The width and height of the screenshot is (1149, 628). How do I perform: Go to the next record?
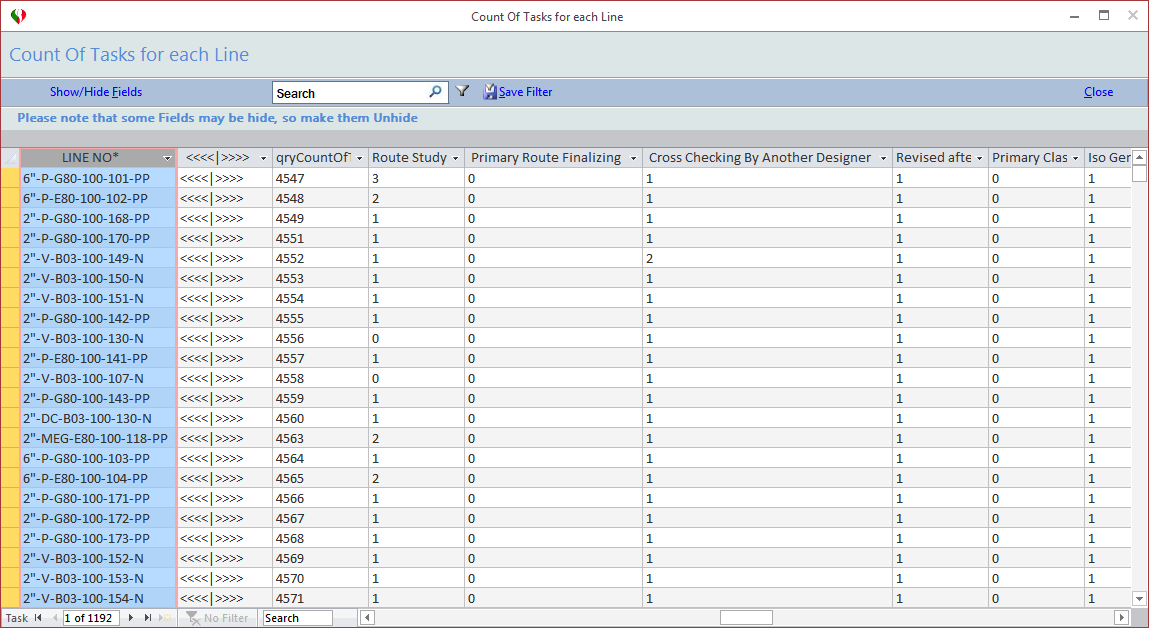(x=131, y=618)
